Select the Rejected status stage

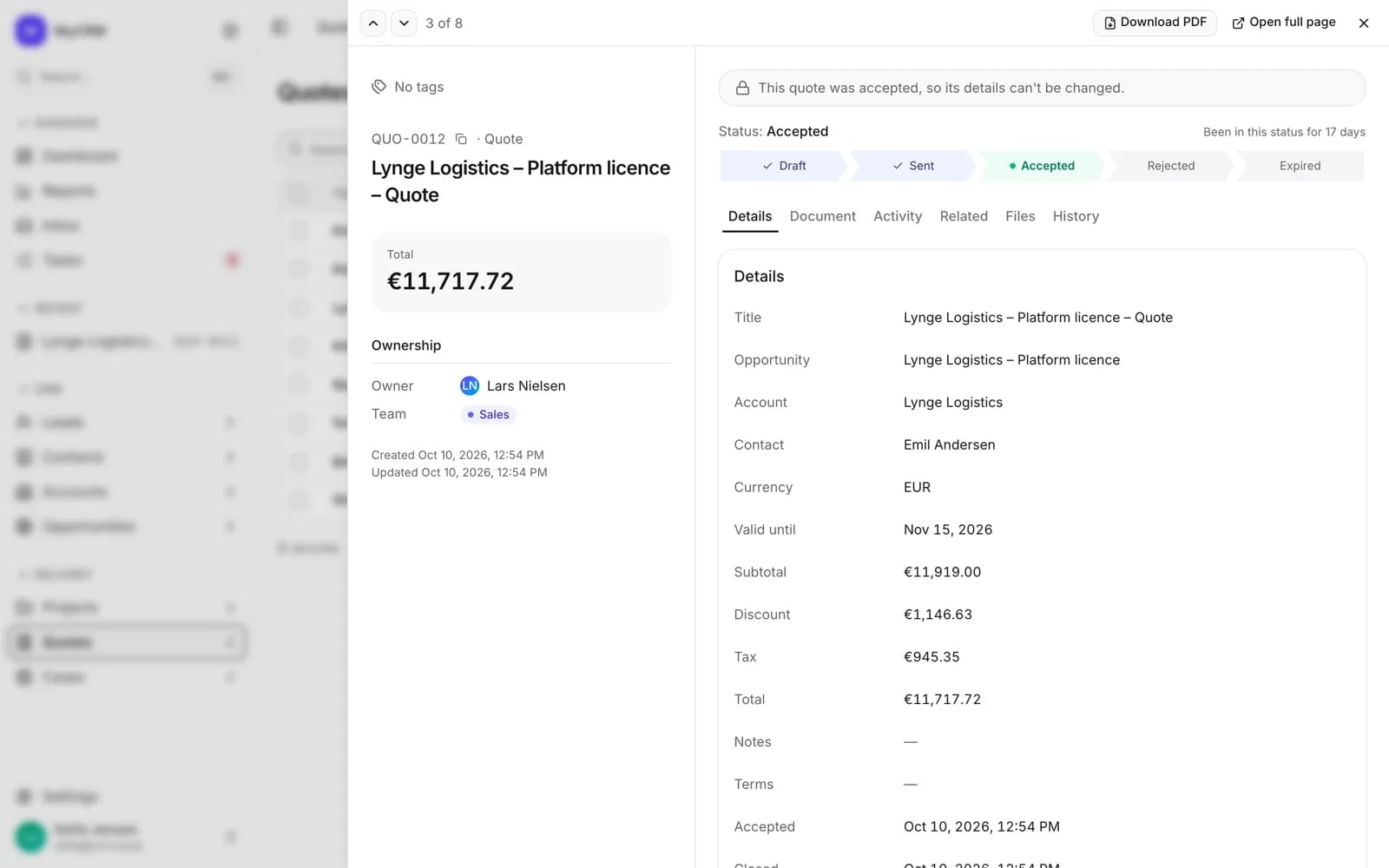(1170, 166)
